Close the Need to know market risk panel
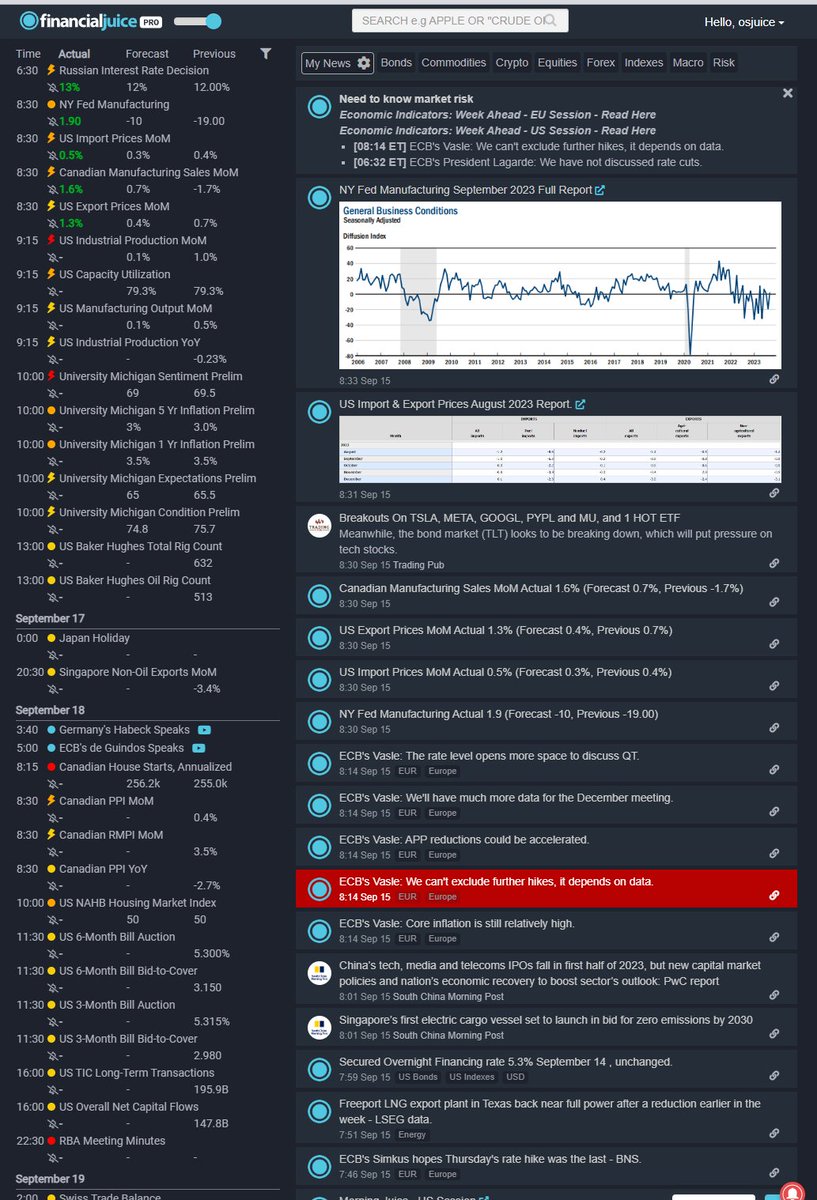This screenshot has height=1200, width=817. [787, 93]
